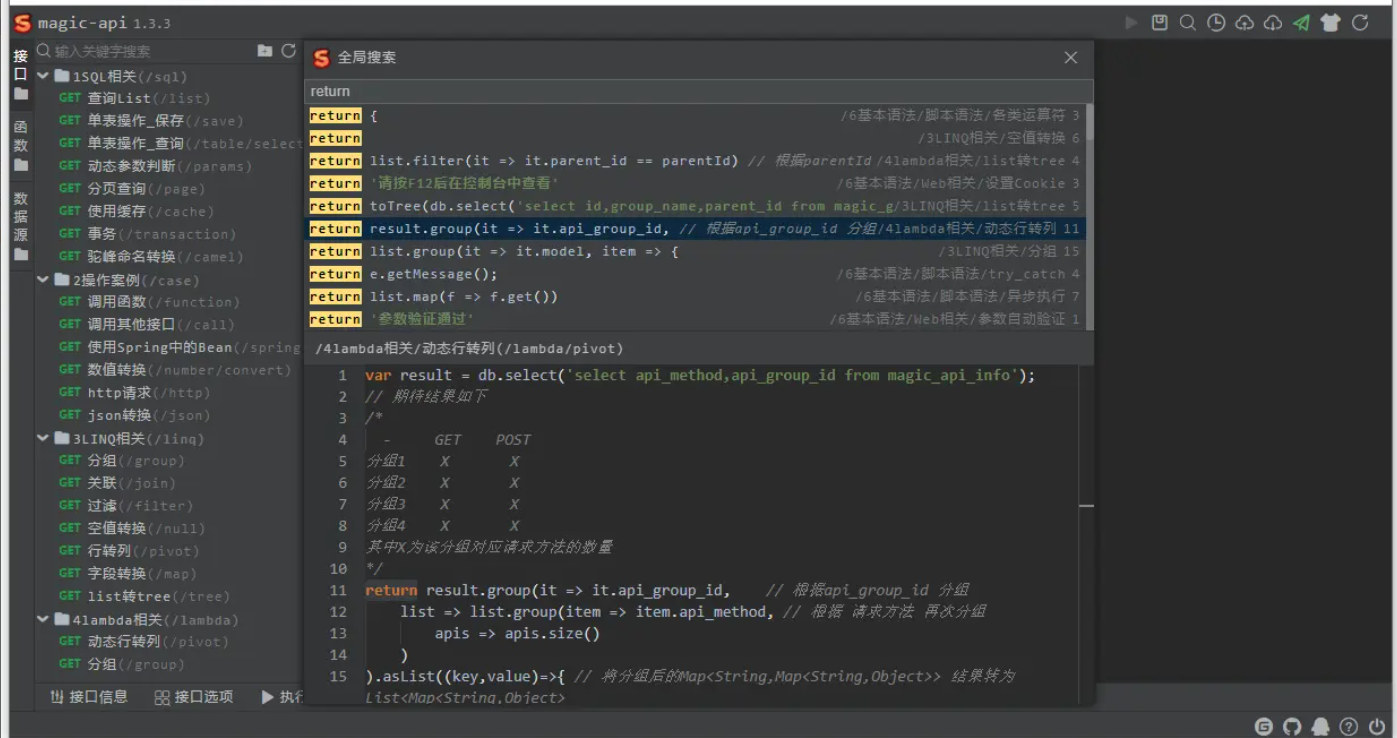The width and height of the screenshot is (1397, 738).
Task: Click the QQ penguin icon in status bar
Action: coord(1321,725)
